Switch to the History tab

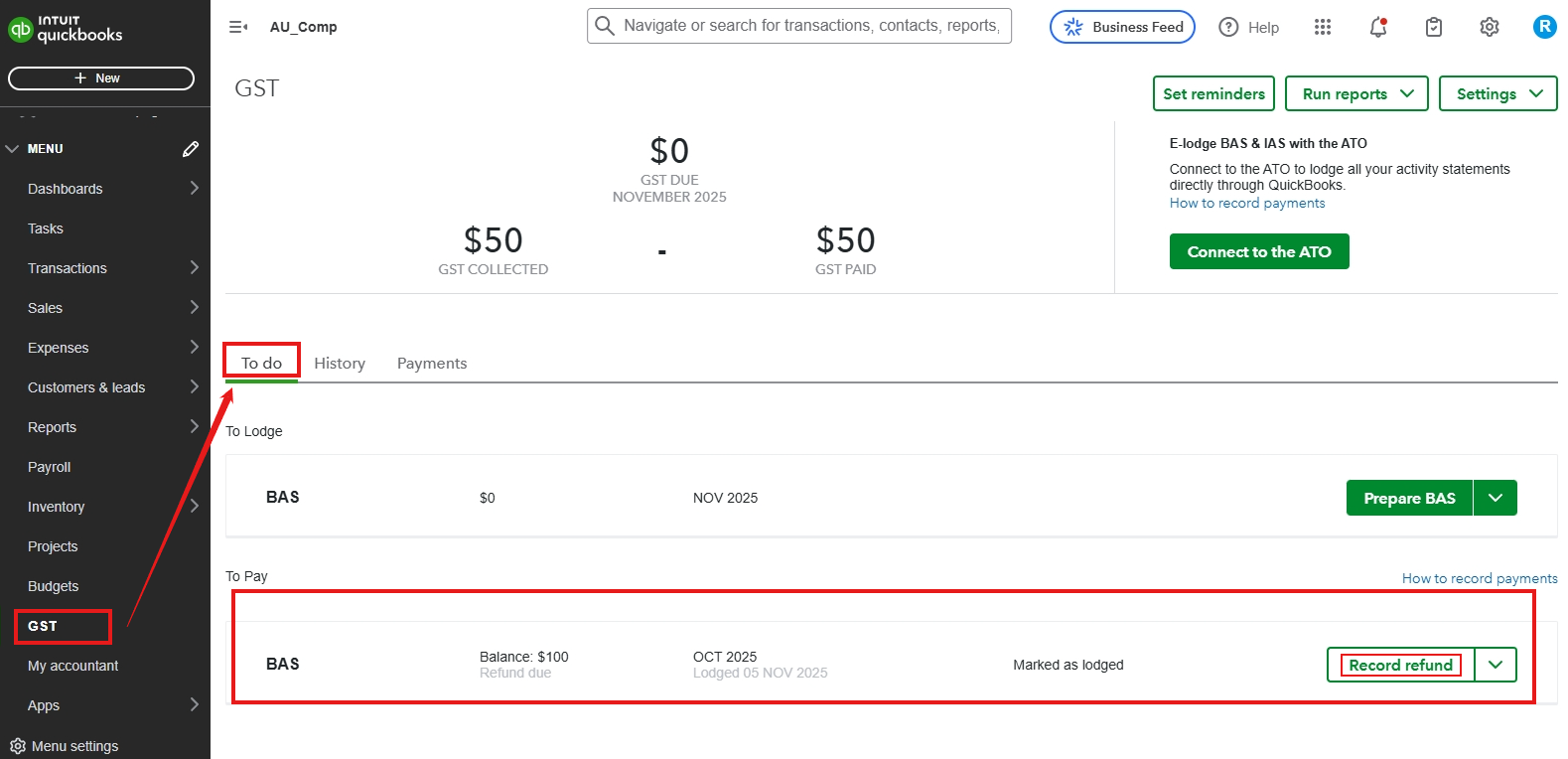coord(340,364)
